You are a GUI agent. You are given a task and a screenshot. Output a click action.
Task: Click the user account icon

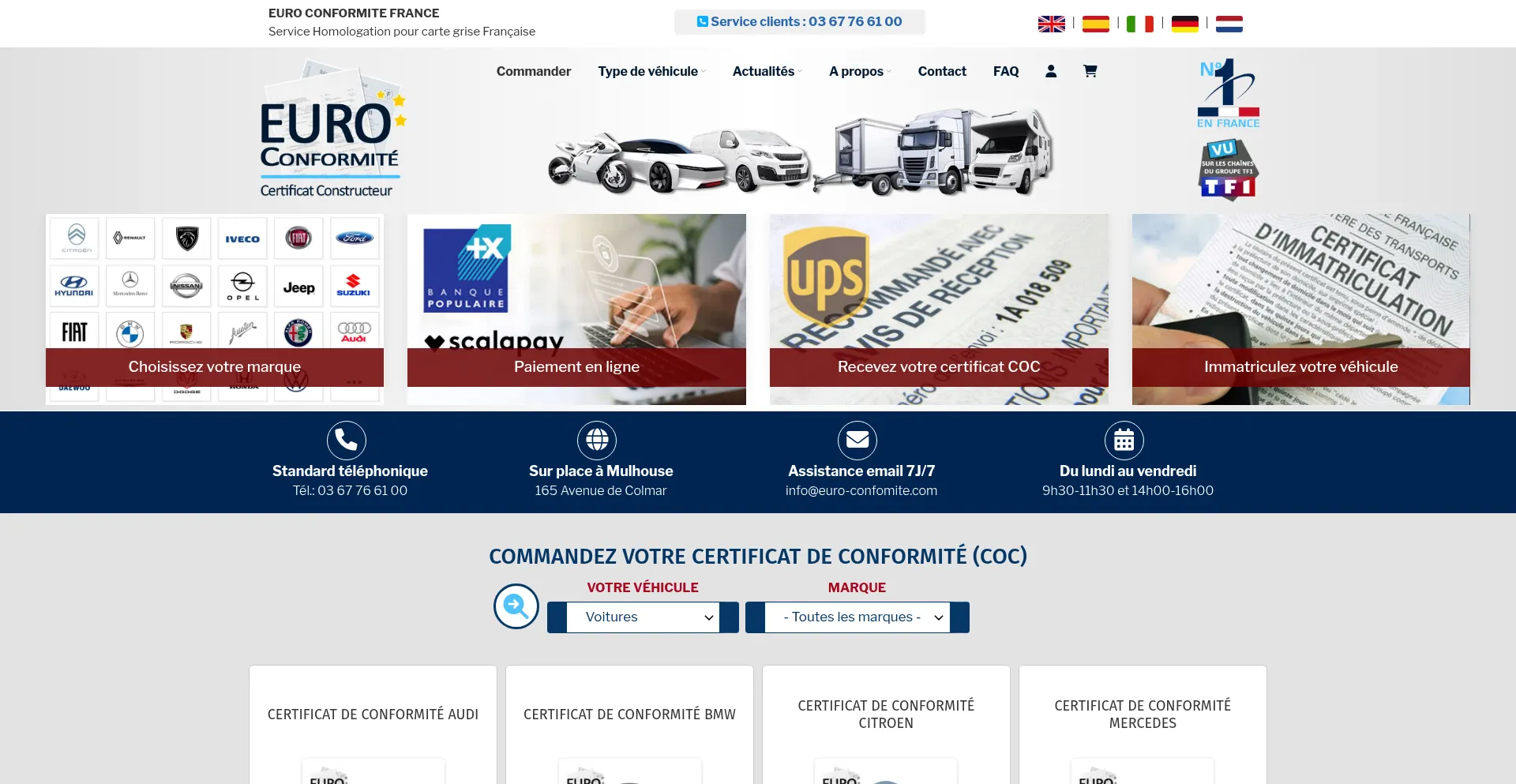coord(1050,71)
